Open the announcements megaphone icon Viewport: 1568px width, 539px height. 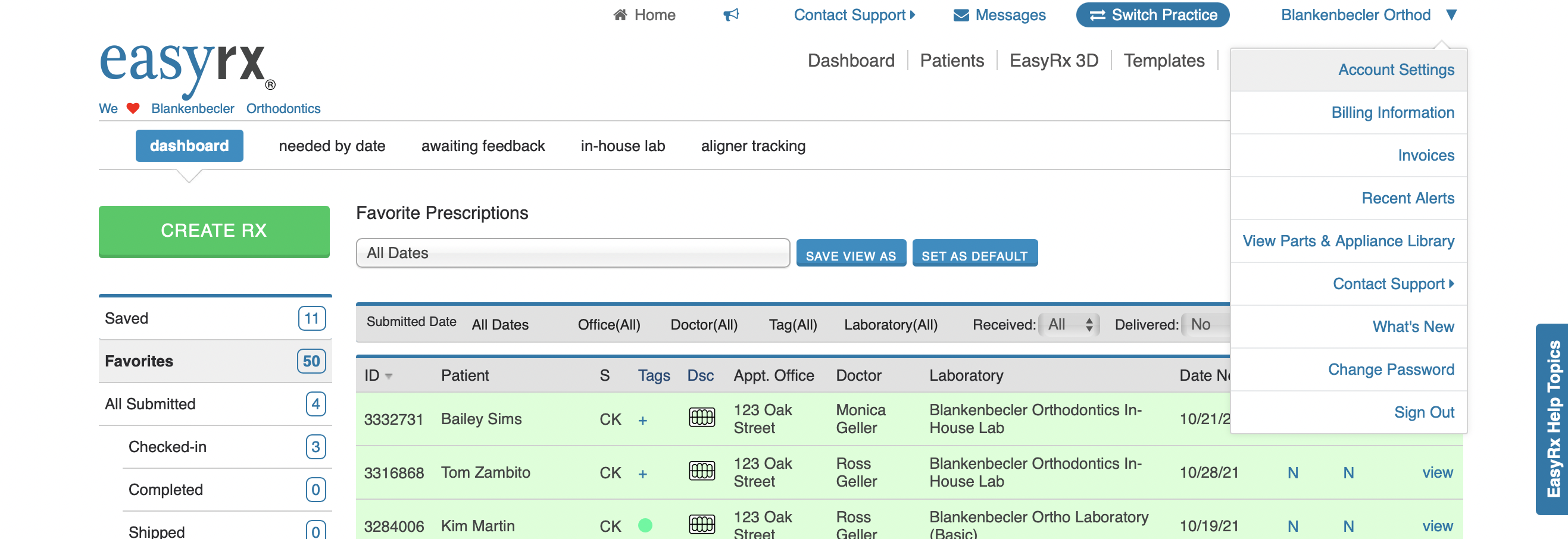pyautogui.click(x=730, y=15)
